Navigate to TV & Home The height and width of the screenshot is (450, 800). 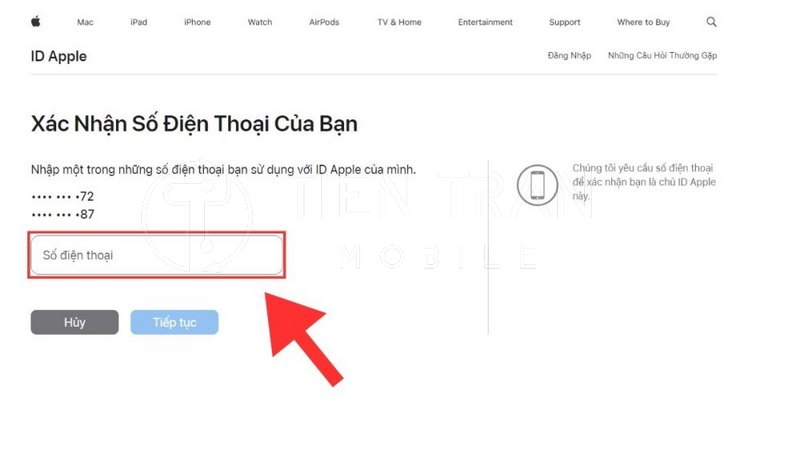(399, 22)
